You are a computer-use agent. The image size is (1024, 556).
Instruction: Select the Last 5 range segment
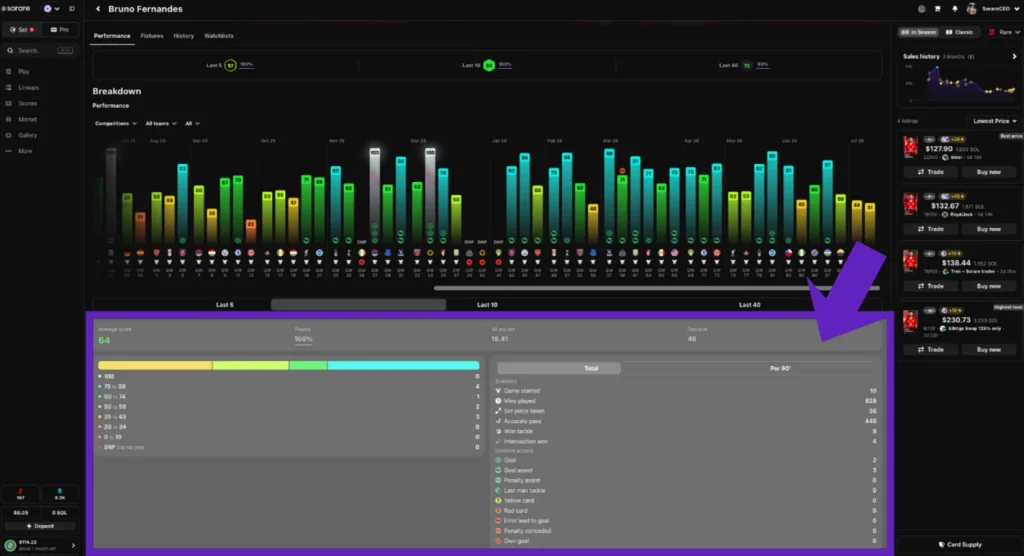click(x=225, y=305)
